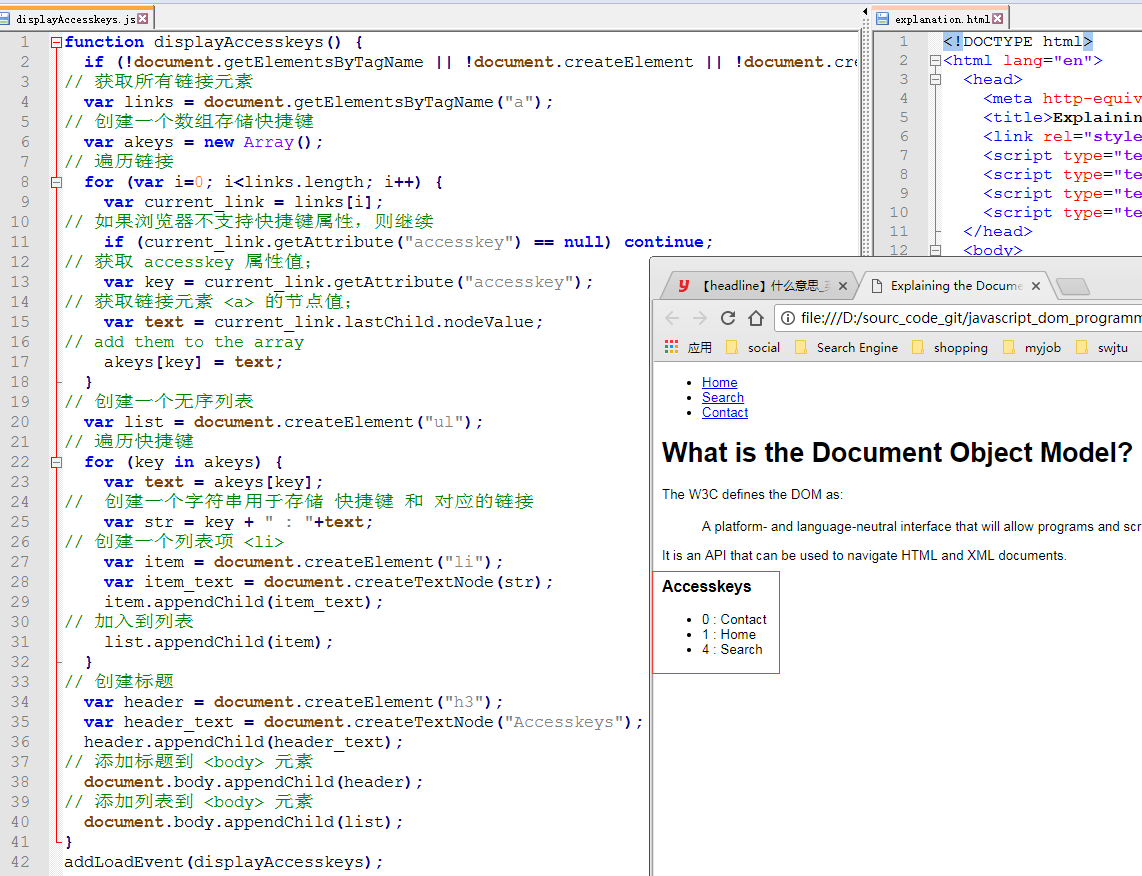Click the '4 : Search' list item
The image size is (1142, 876).
[732, 650]
